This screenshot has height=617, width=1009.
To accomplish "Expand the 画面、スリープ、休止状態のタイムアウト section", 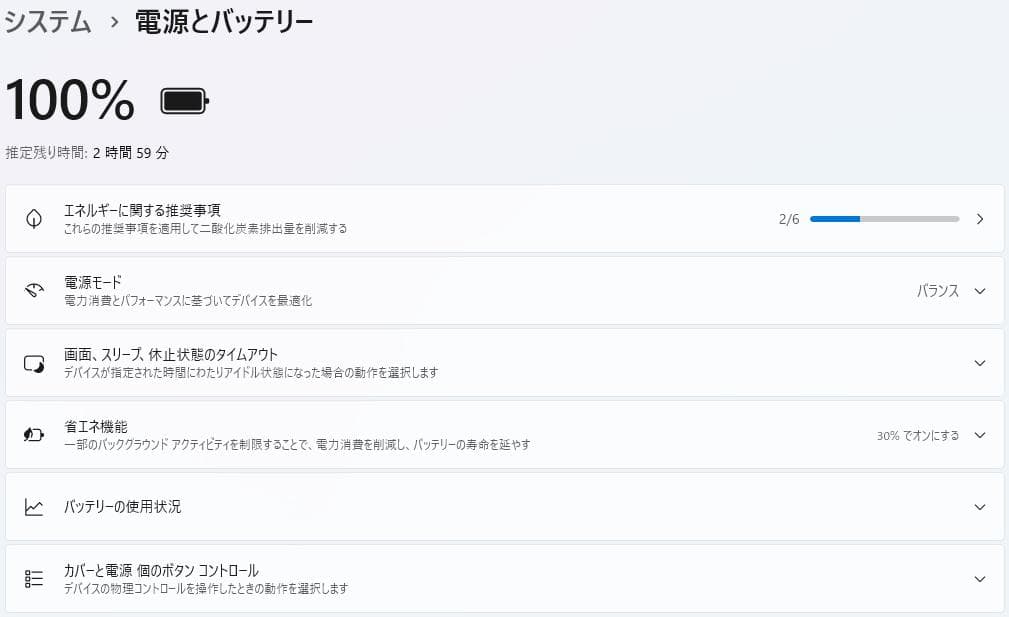I will [981, 363].
